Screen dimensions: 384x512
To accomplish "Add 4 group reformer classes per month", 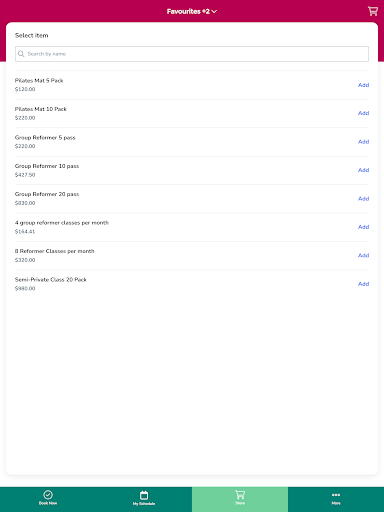I will pyautogui.click(x=363, y=227).
